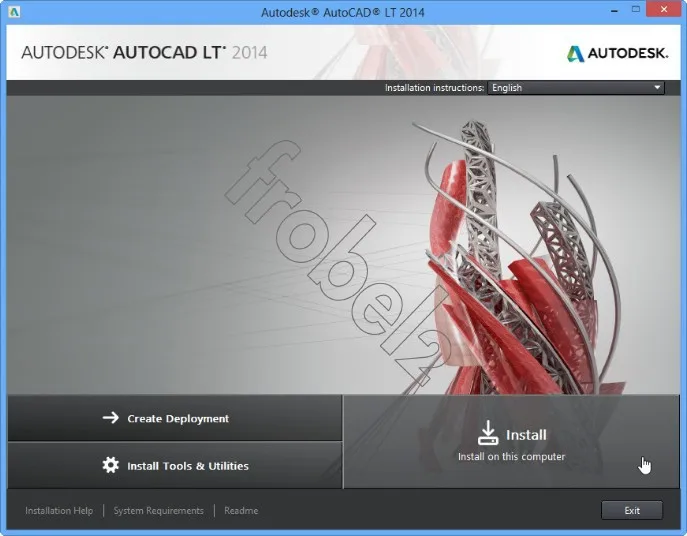Minimize the AutoCAD LT 2014 installer window

[x=614, y=10]
